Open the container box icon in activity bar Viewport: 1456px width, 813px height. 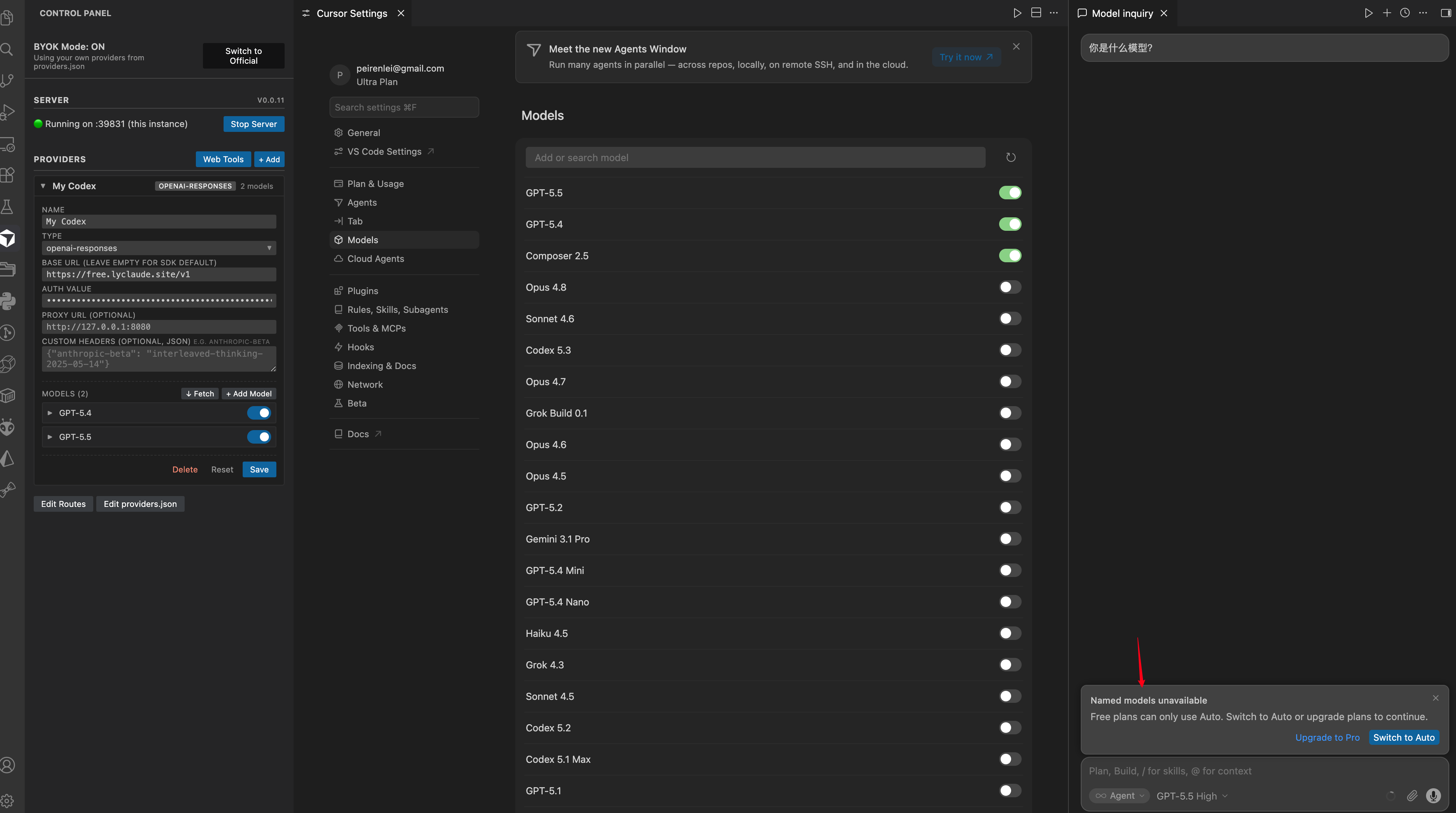point(8,396)
